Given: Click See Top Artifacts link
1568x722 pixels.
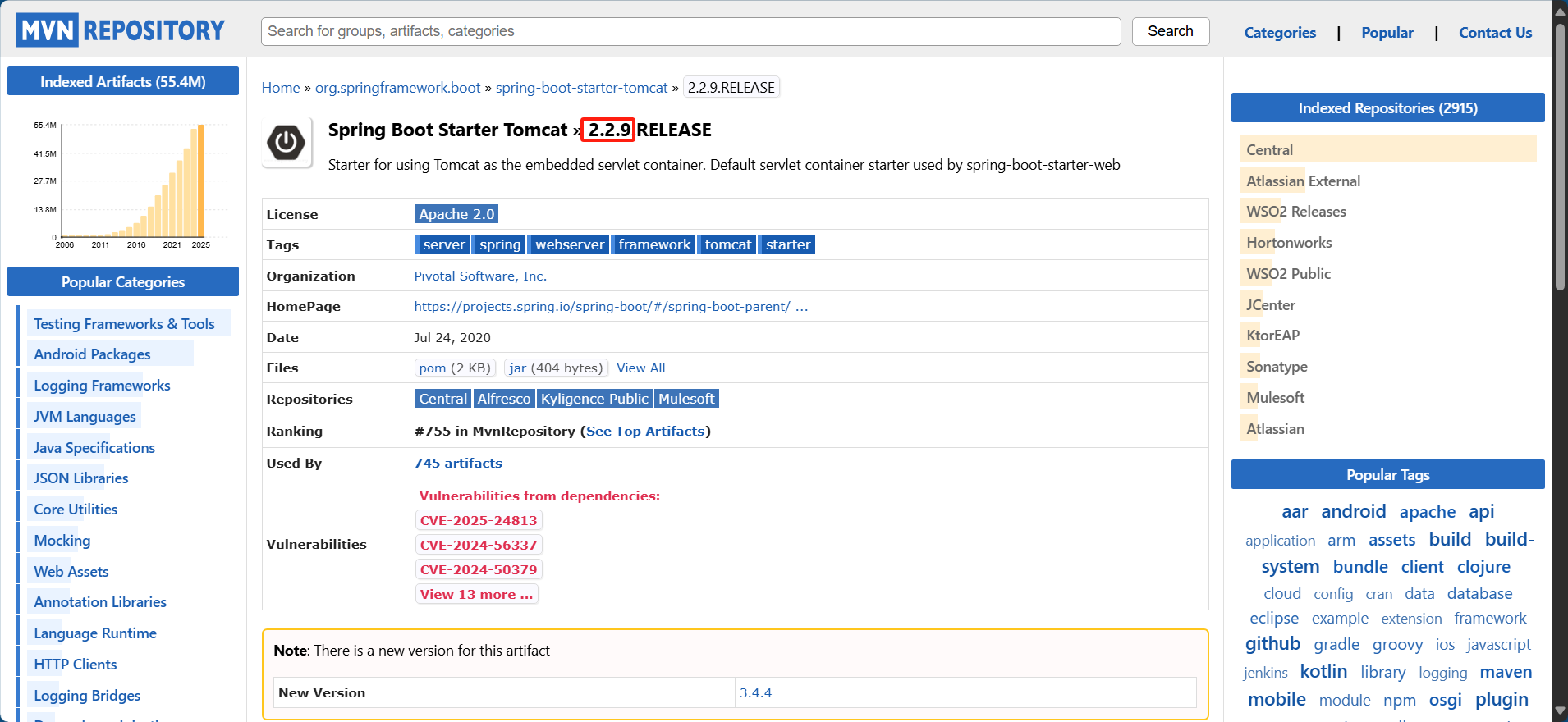Looking at the screenshot, I should click(645, 432).
